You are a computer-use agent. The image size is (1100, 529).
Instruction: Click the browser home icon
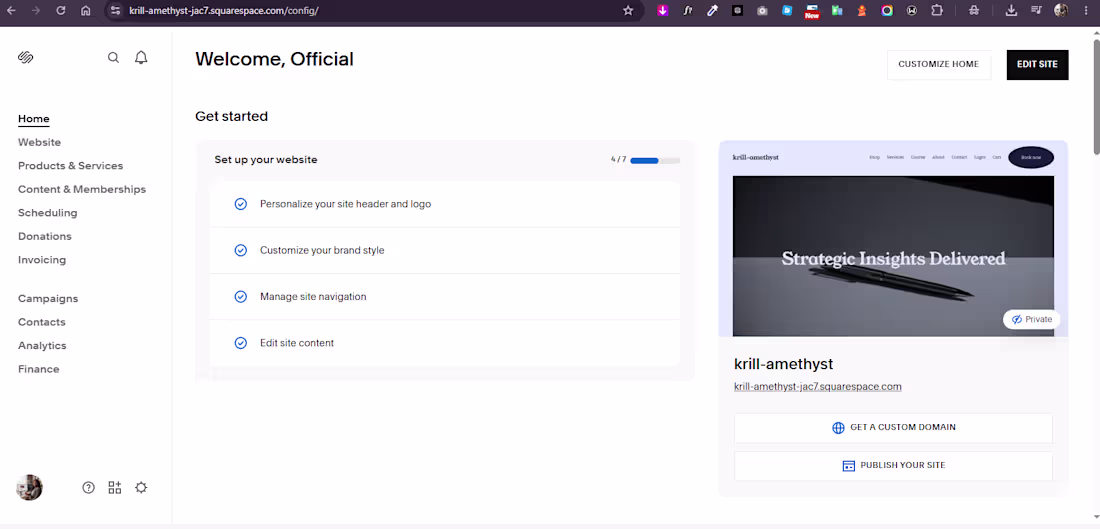click(x=86, y=11)
